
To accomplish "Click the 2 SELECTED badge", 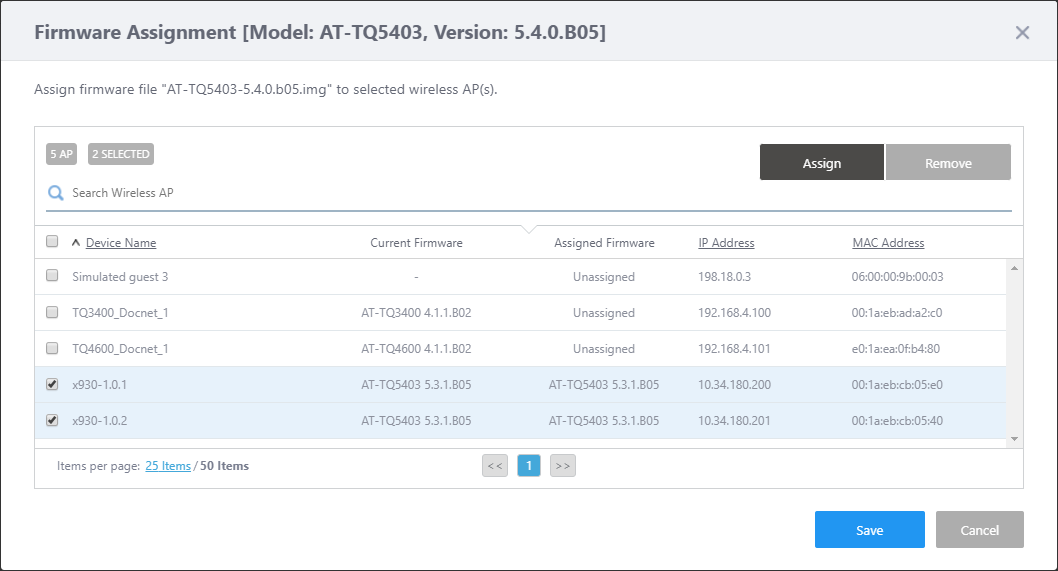I will click(x=121, y=154).
